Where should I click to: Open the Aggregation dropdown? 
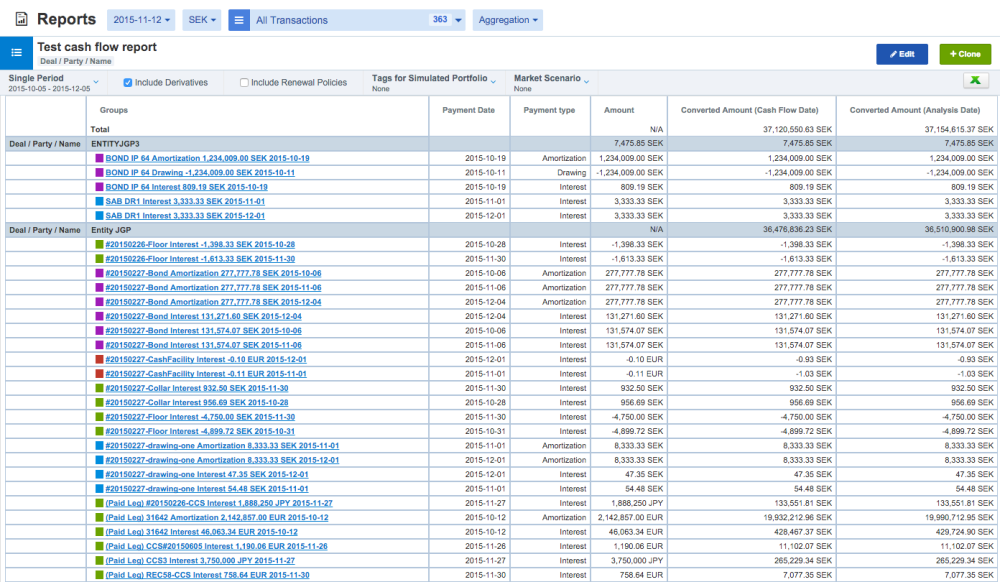(x=508, y=20)
